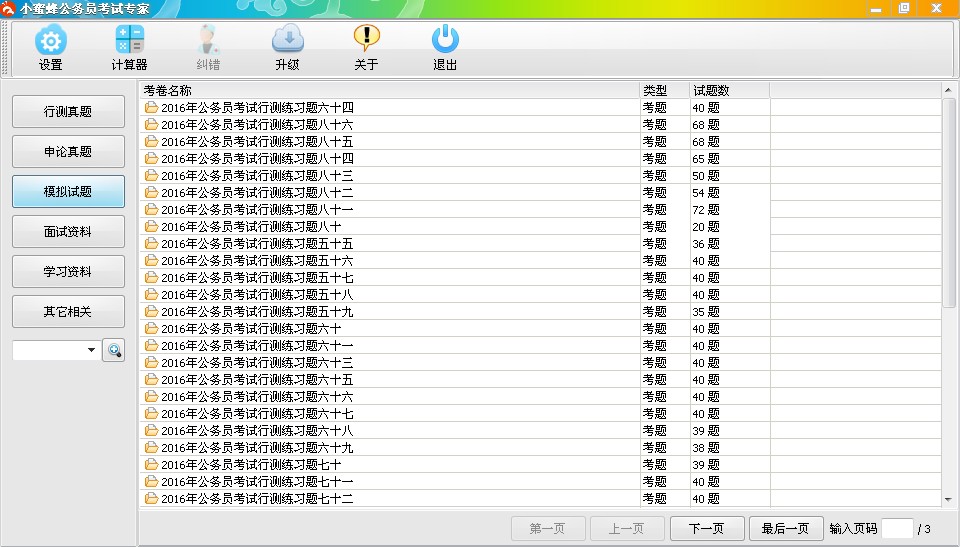Click the vertical scrollbar thumb

pos(948,203)
